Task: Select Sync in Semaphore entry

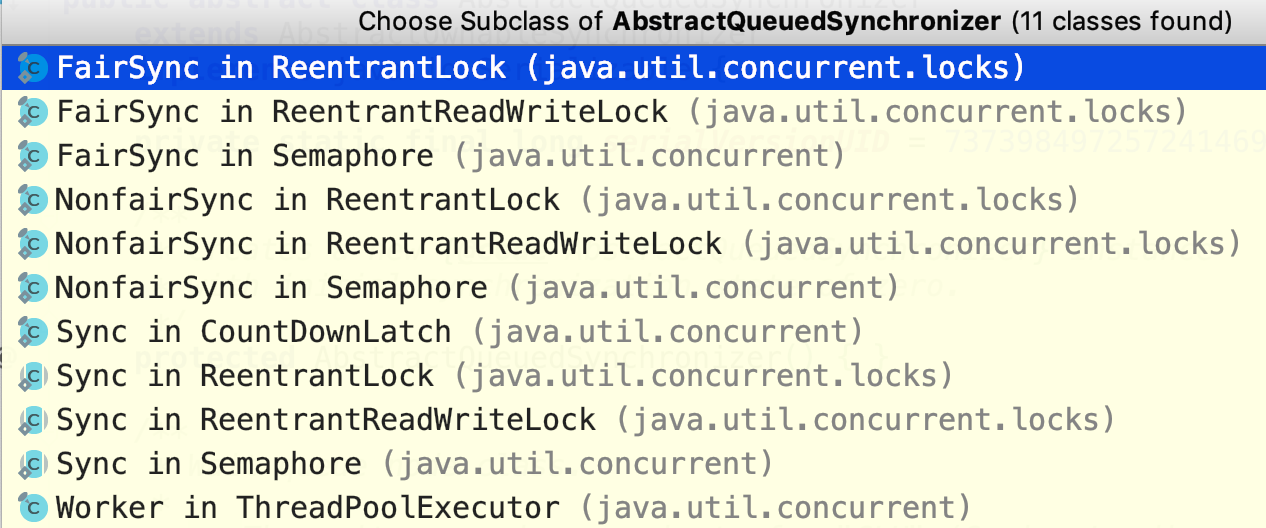Action: [633, 464]
